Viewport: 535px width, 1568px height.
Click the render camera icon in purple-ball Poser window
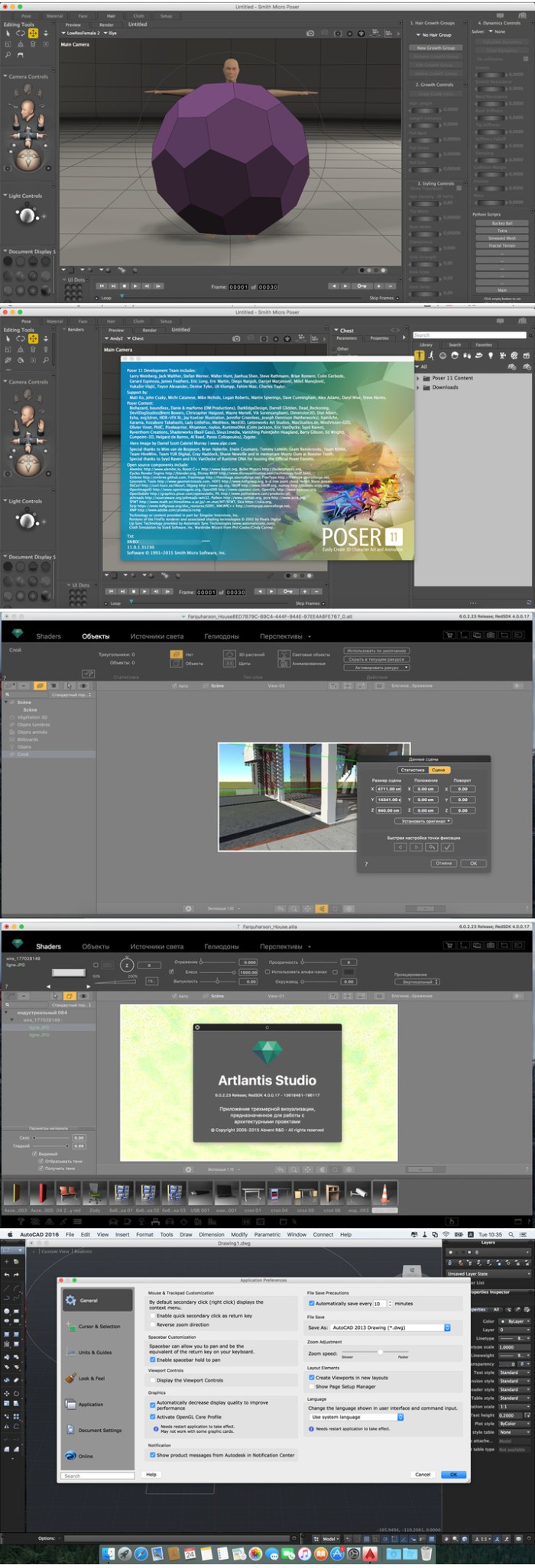tap(310, 34)
